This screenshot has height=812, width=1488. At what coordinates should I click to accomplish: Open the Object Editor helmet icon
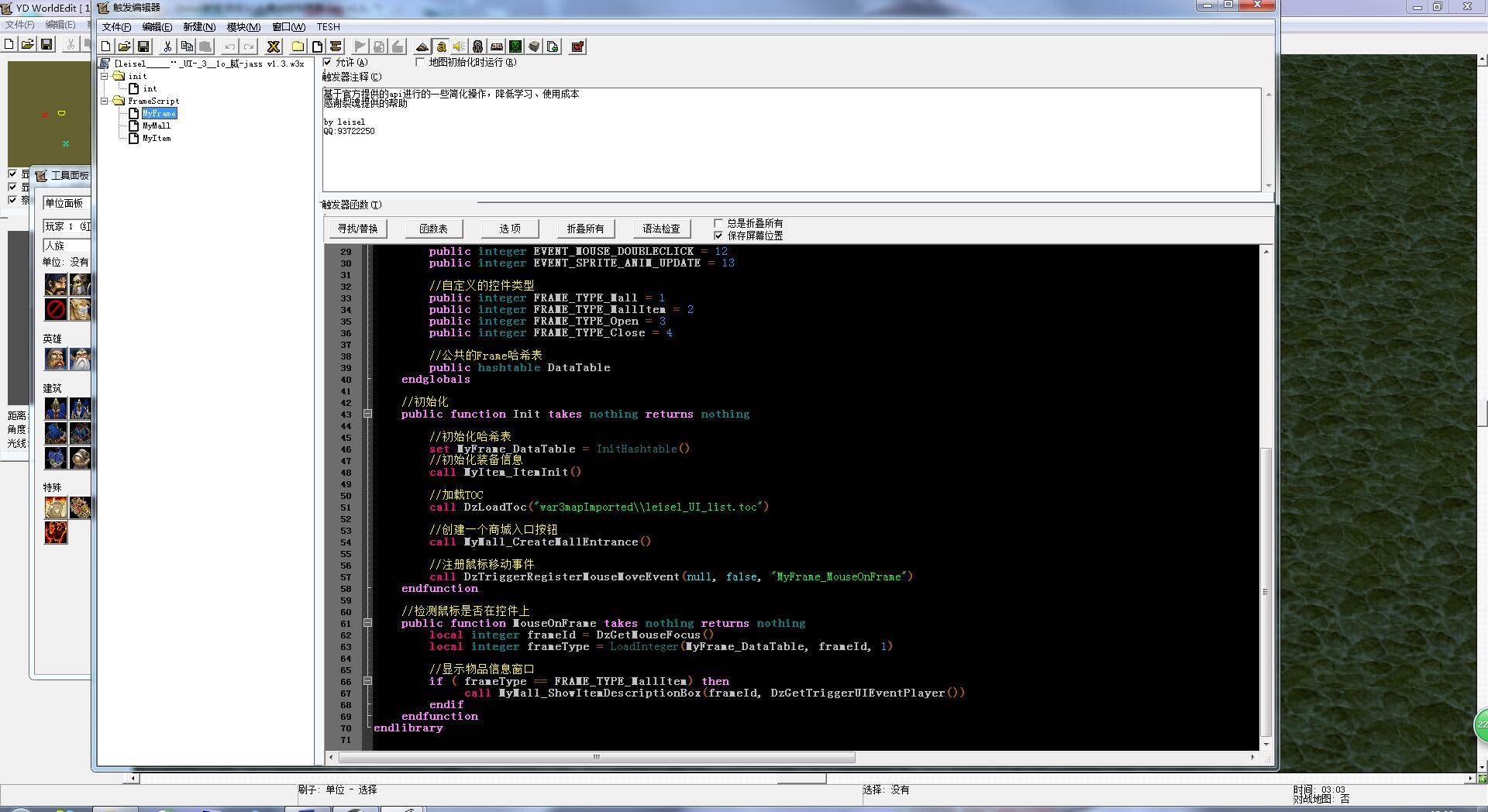[x=477, y=46]
